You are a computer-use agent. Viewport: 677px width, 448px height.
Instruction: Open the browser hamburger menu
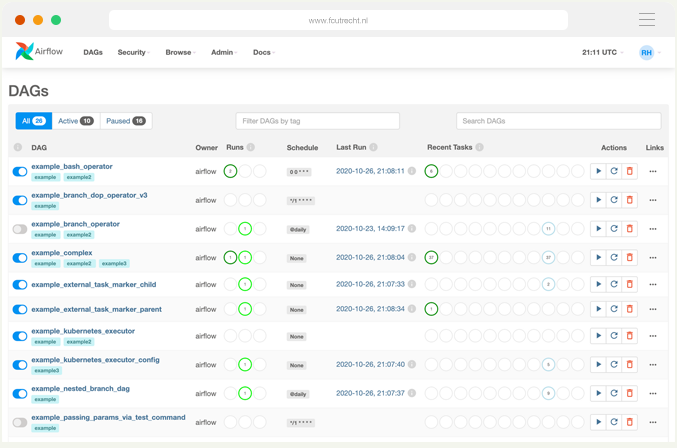(x=647, y=20)
